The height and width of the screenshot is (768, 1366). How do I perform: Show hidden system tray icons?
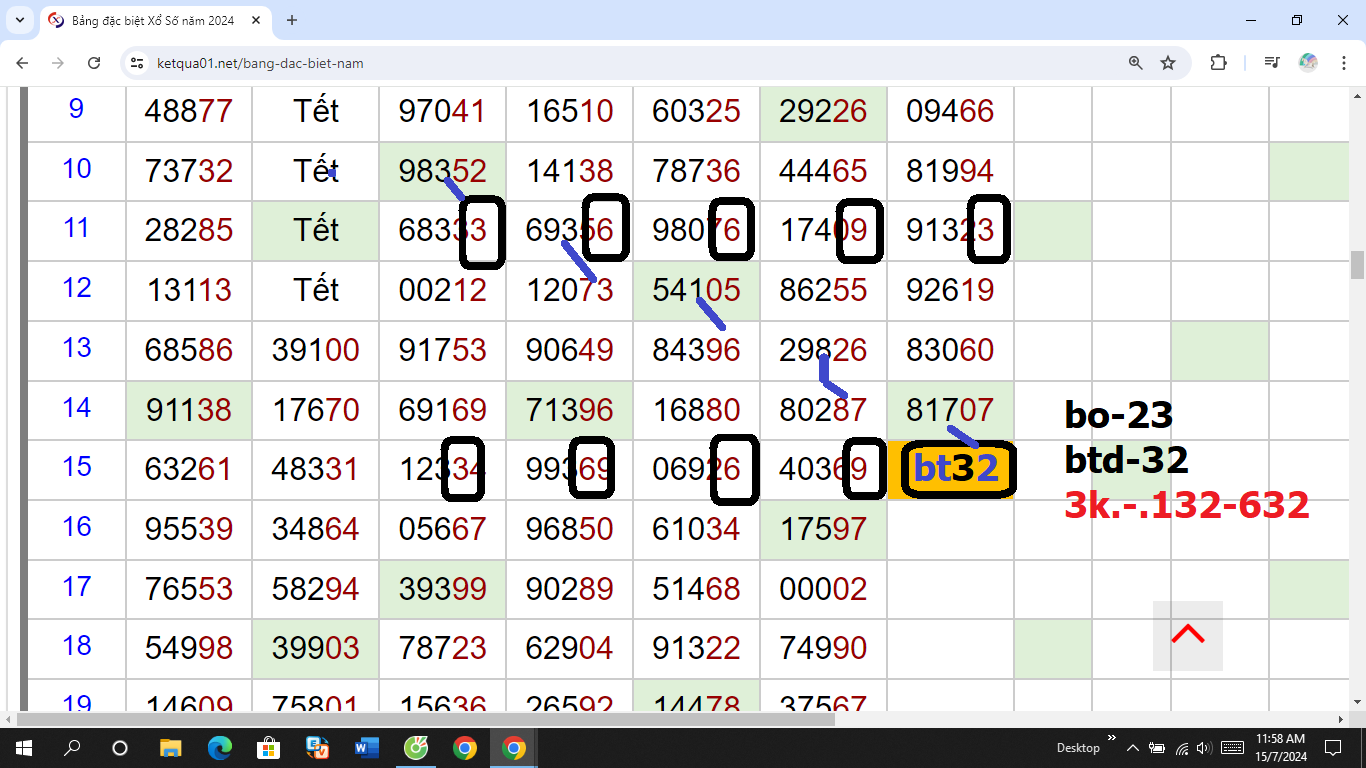[1133, 748]
